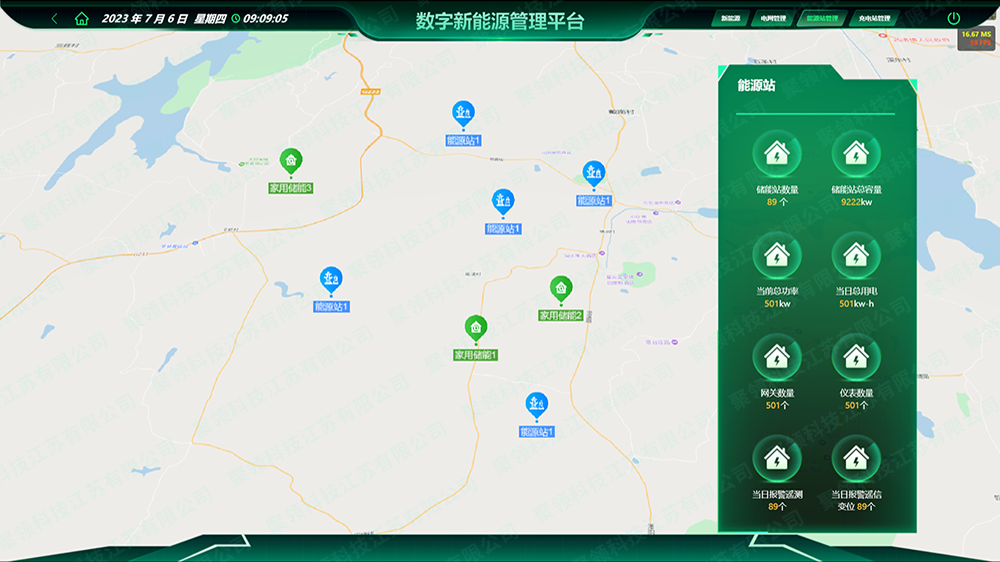1000x562 pixels.
Task: Click the date 2023 年 7 月 6 日
Action: [x=145, y=18]
